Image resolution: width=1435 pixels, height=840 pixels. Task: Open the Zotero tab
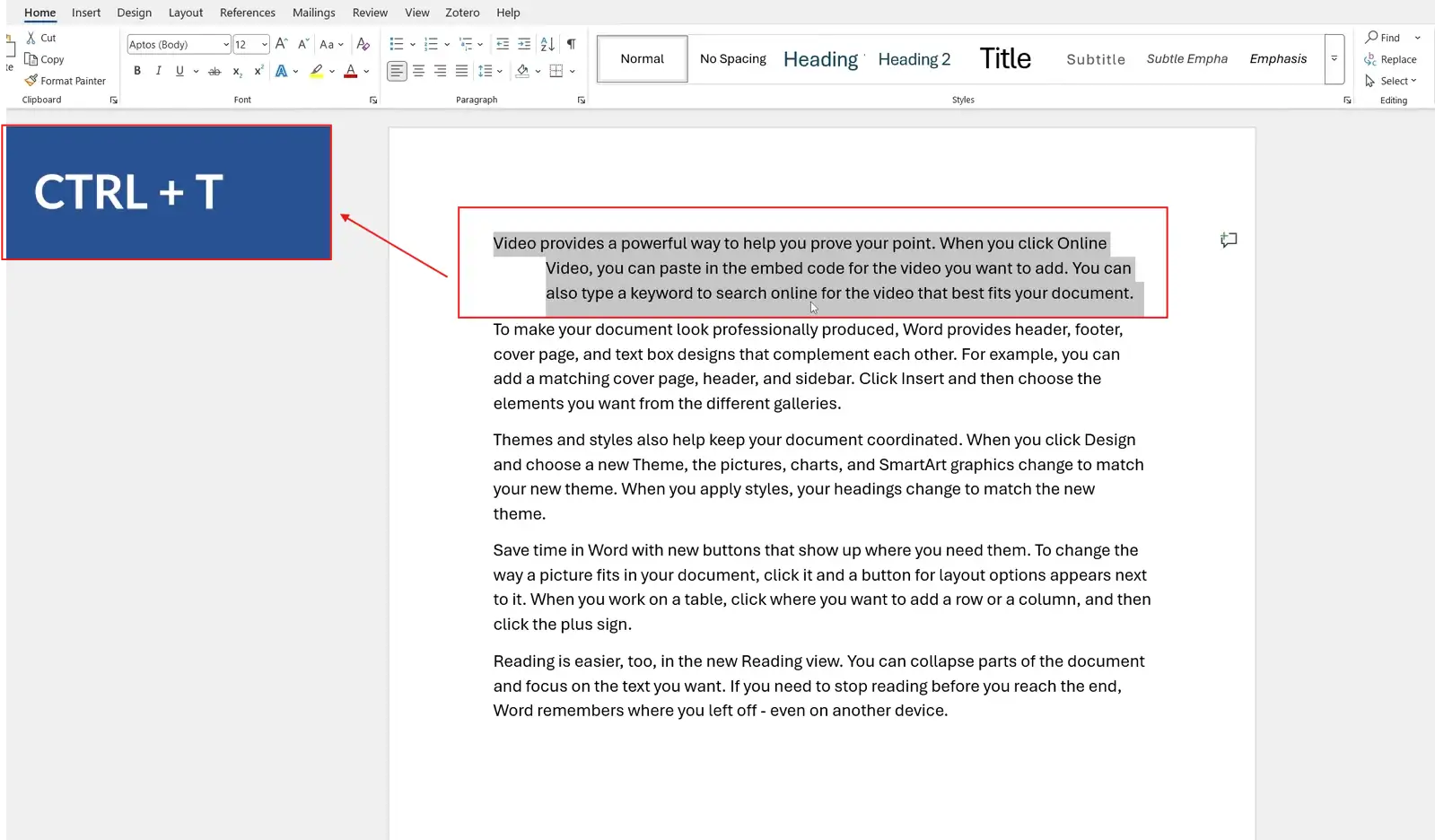[462, 13]
